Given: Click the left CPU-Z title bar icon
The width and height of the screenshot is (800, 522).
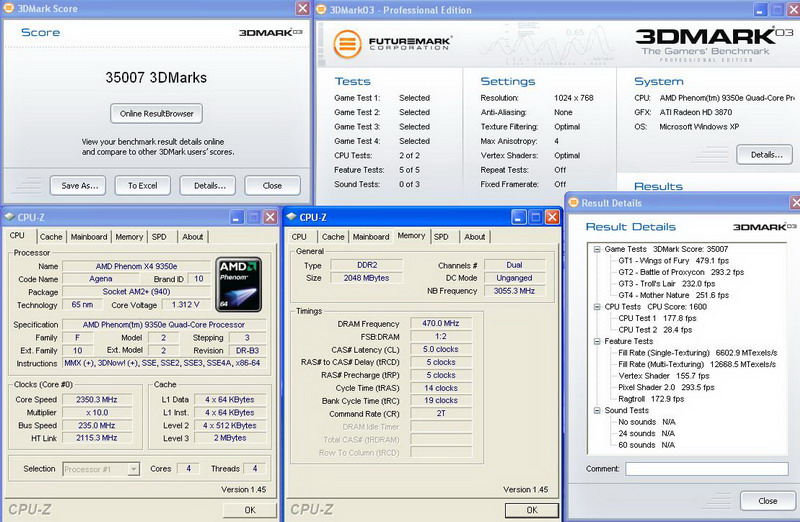Looking at the screenshot, I should coord(9,217).
